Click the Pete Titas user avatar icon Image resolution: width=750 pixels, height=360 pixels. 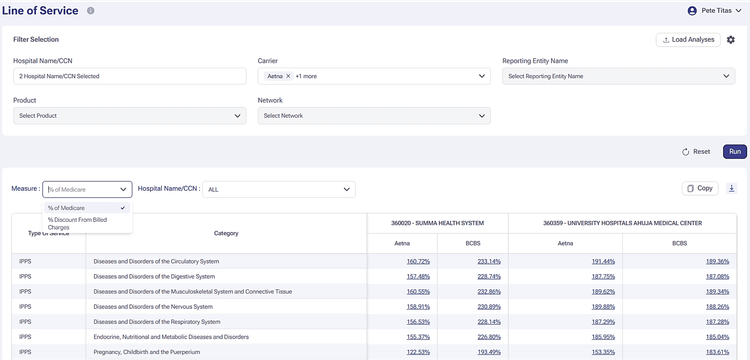click(692, 11)
